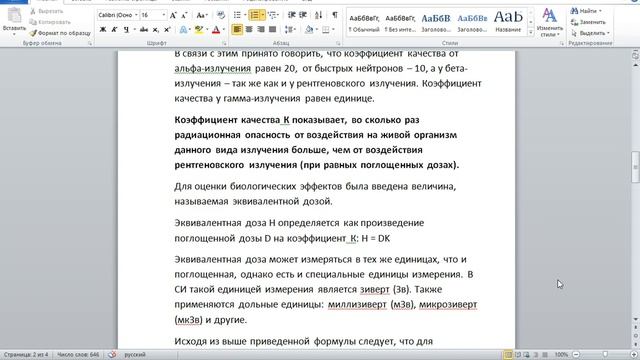Toggle strikethrough formatting

(144, 29)
